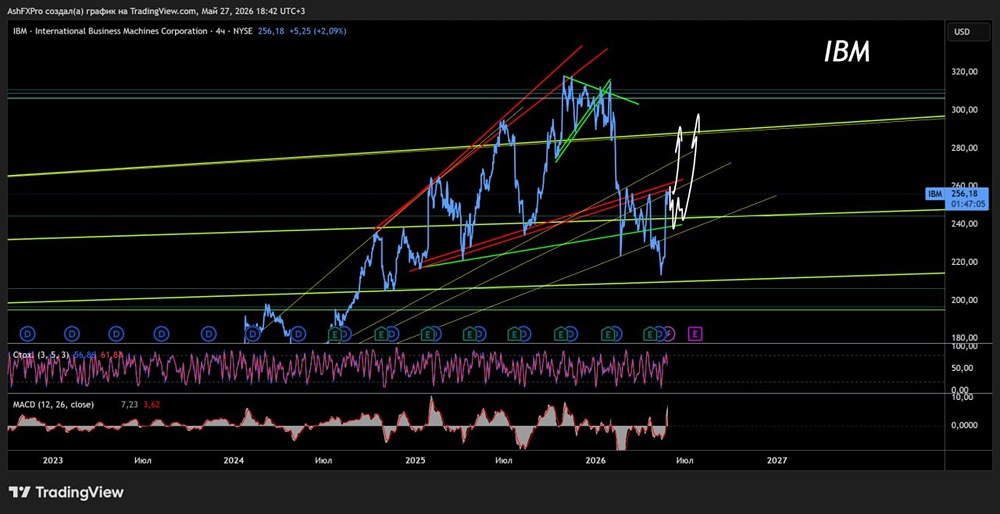Viewport: 1000px width, 514px height.
Task: Click the 2027 time axis label
Action: [x=777, y=459]
